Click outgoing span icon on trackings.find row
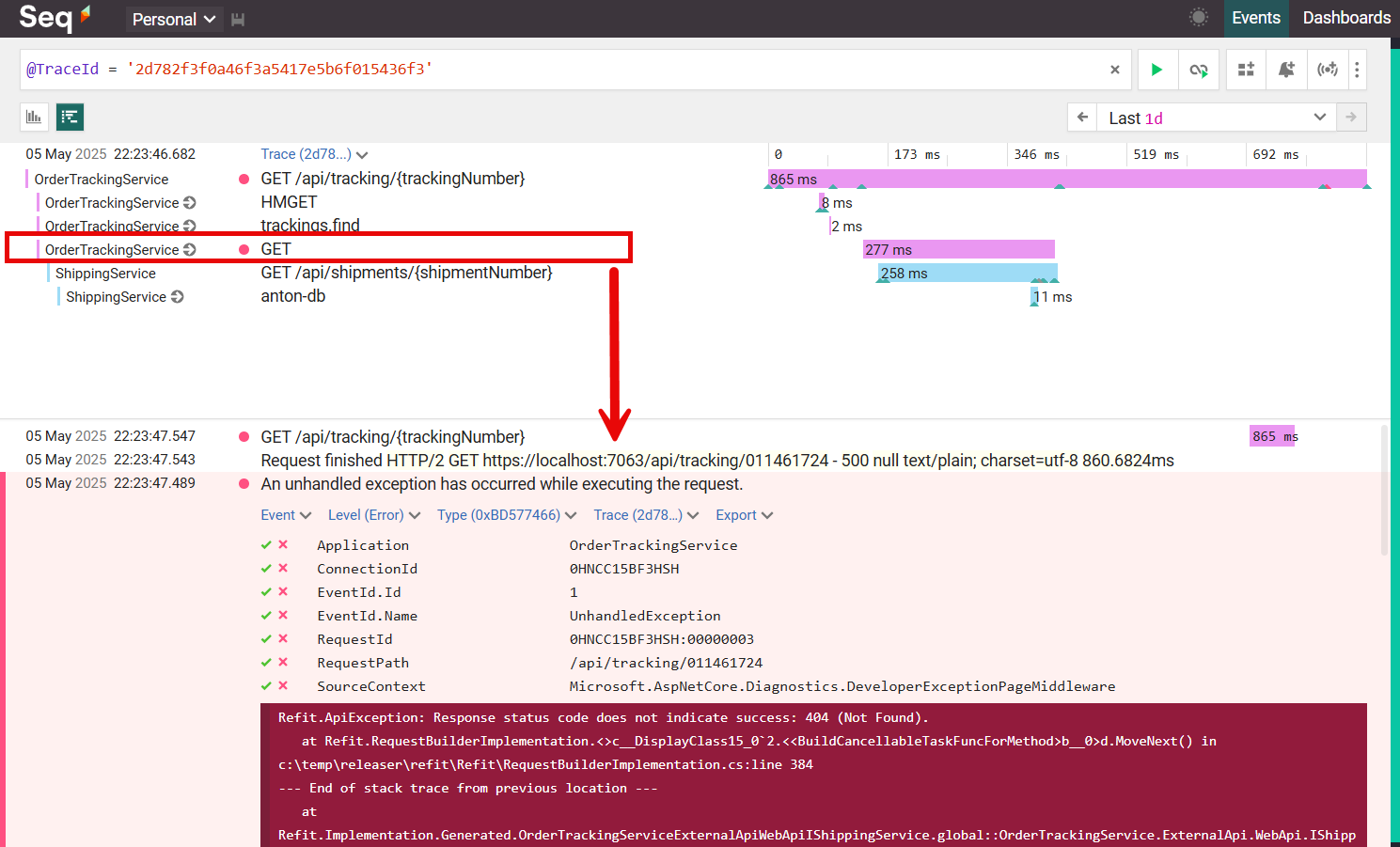 [190, 226]
